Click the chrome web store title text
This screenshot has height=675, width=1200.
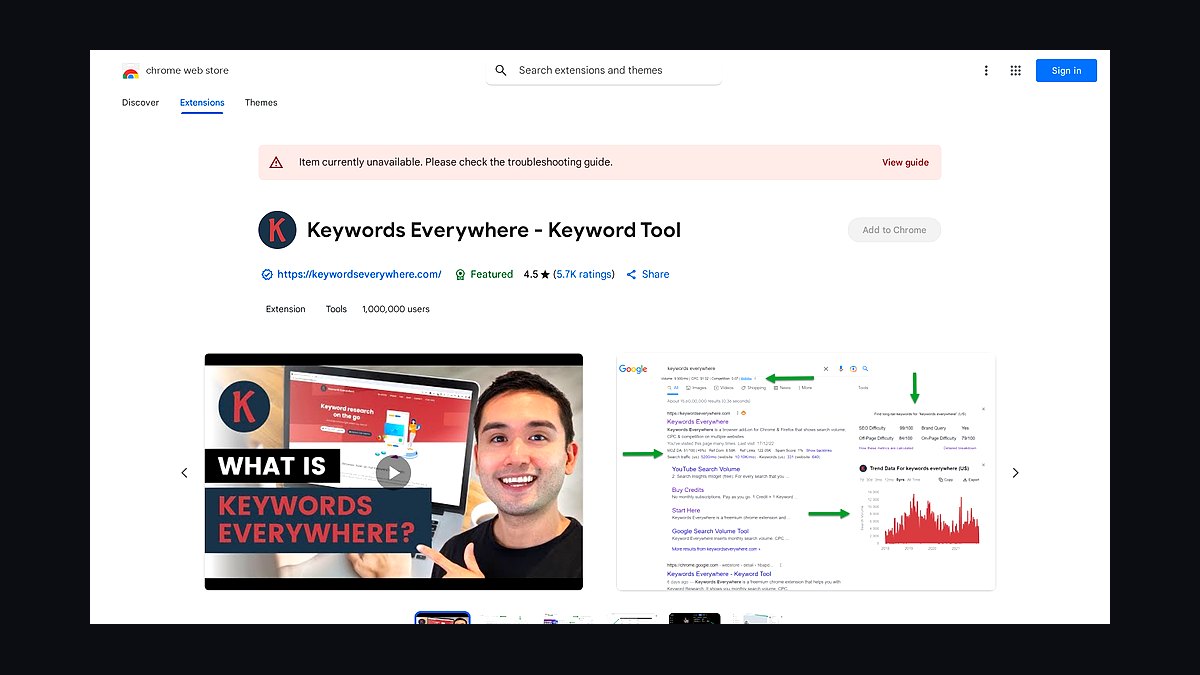coord(187,71)
